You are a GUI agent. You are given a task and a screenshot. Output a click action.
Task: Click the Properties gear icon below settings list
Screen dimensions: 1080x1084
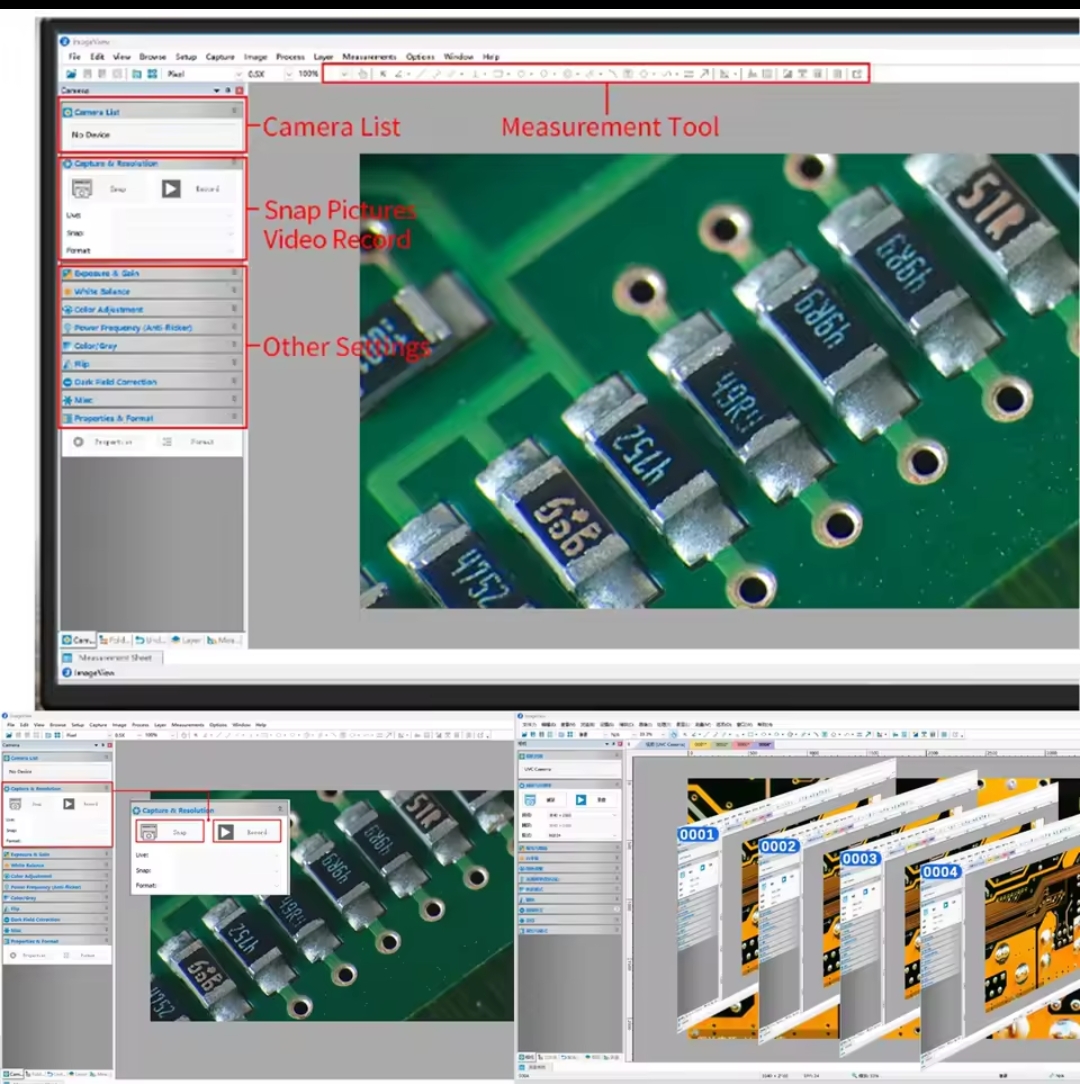click(79, 441)
